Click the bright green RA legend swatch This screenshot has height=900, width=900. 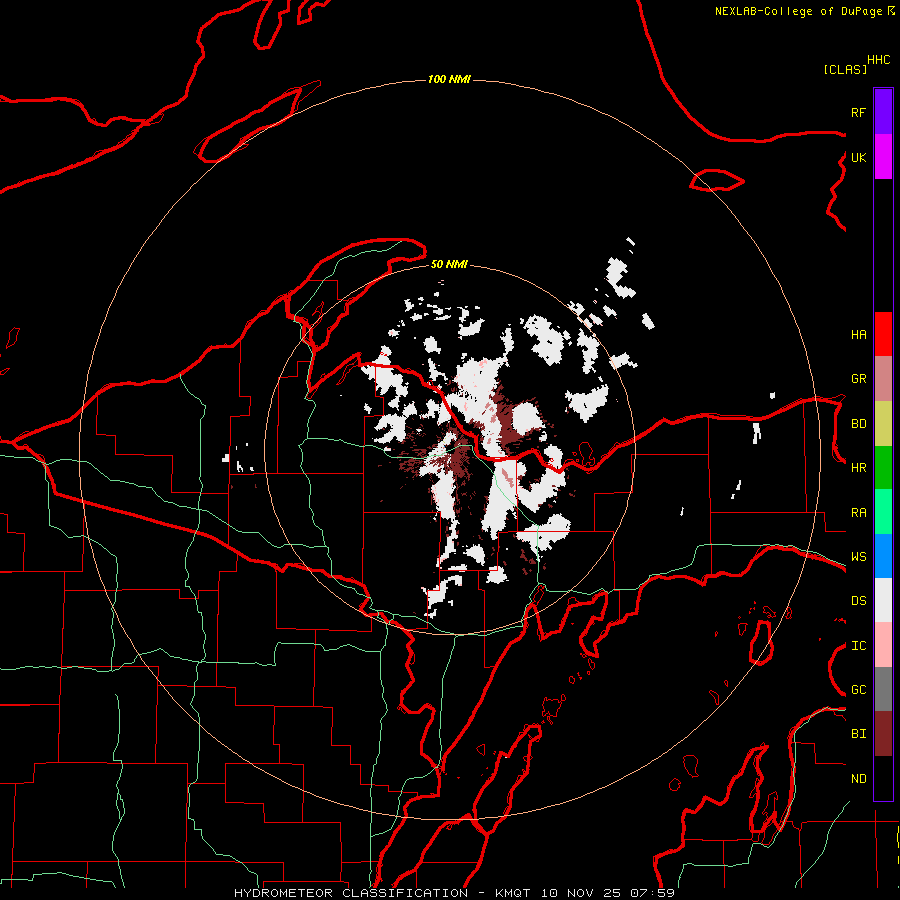coord(883,512)
